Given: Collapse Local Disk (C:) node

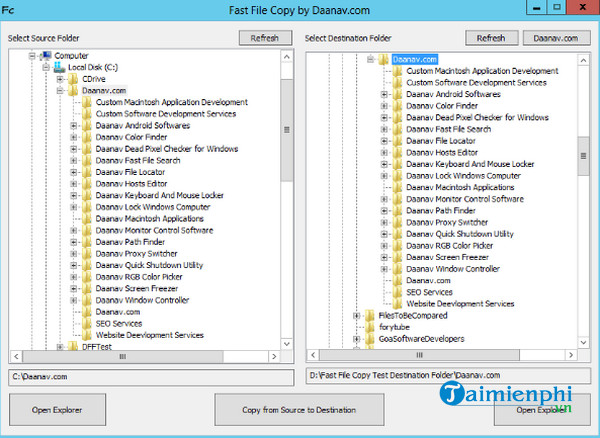Looking at the screenshot, I should (x=46, y=68).
